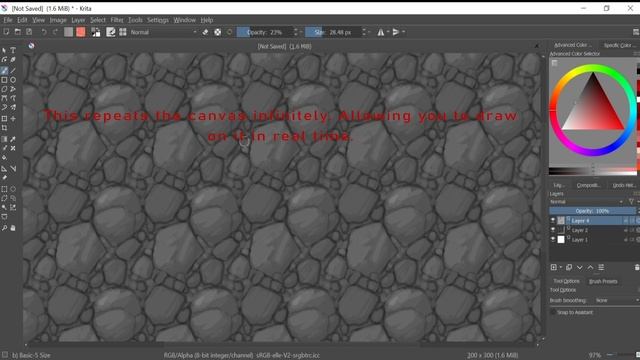Select the Fill bucket tool
Image resolution: width=640 pixels, height=360 pixels.
pyautogui.click(x=4, y=158)
